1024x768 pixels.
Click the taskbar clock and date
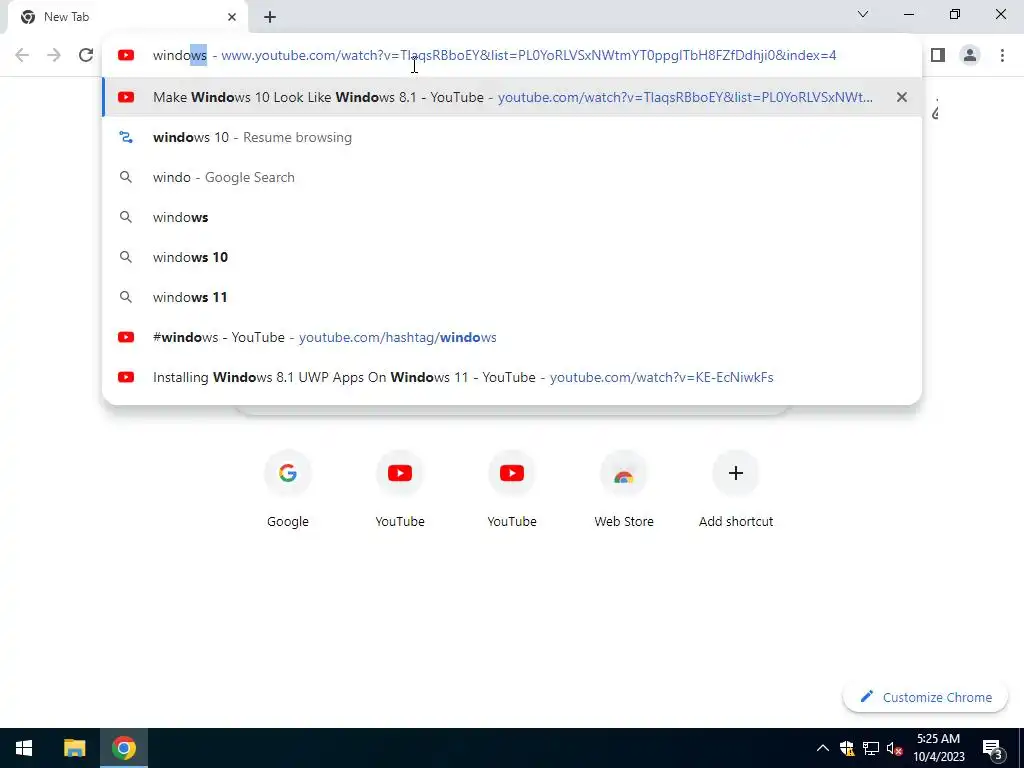point(938,748)
